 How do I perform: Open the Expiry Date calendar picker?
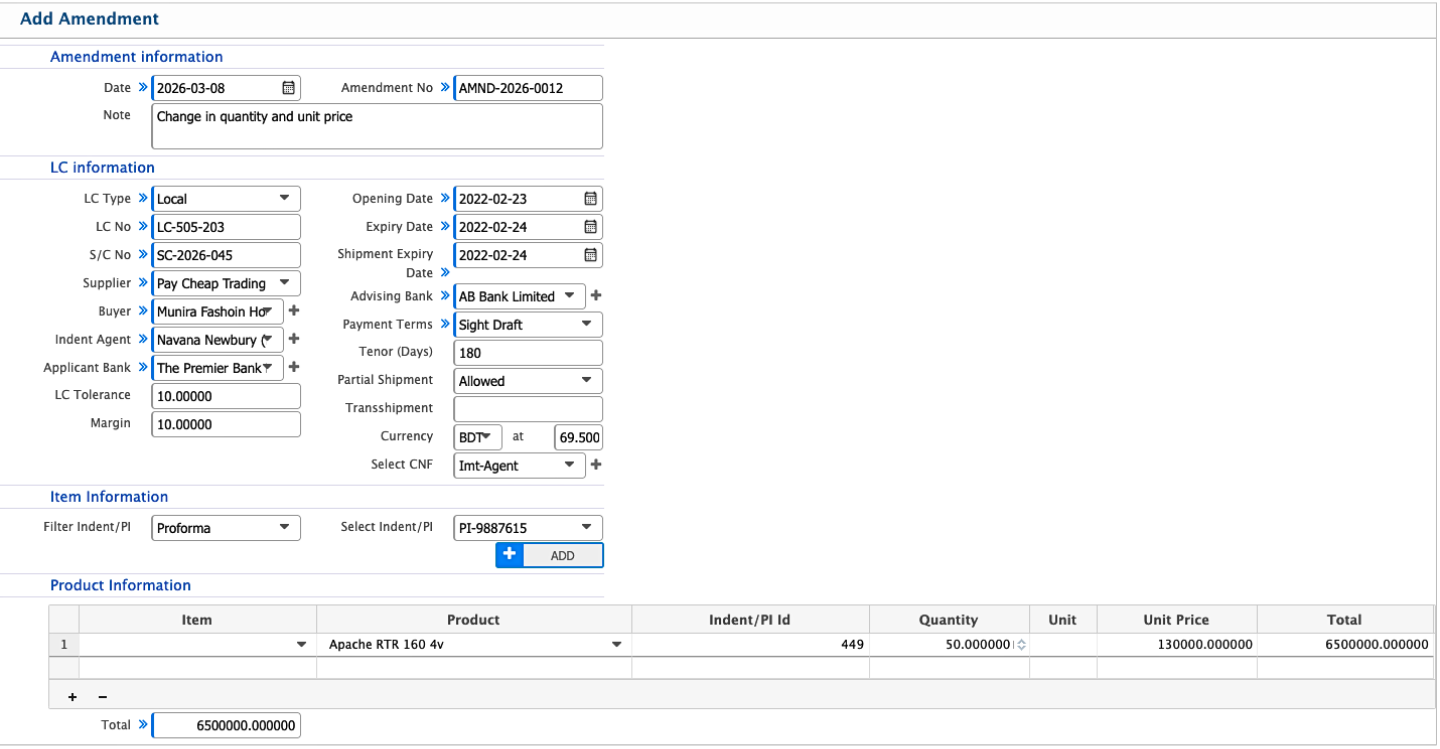(590, 226)
